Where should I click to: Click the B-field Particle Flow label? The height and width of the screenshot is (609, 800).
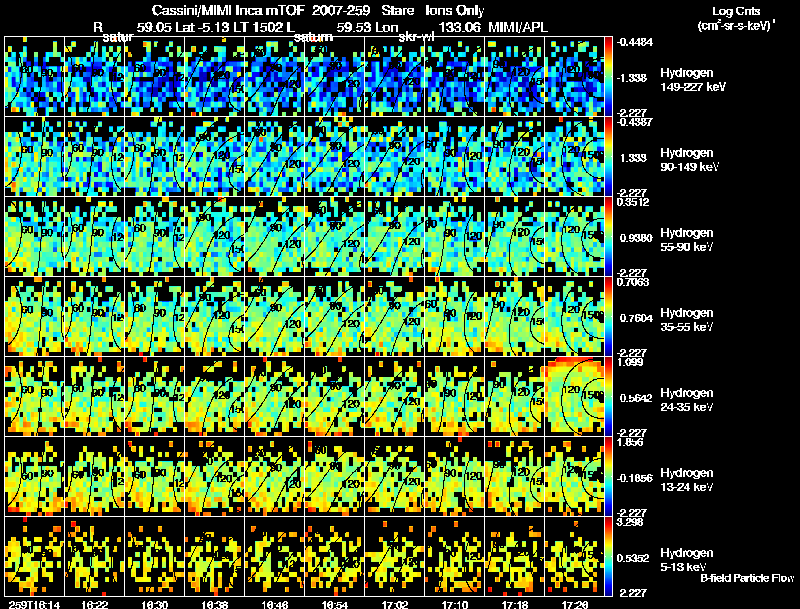[747, 578]
